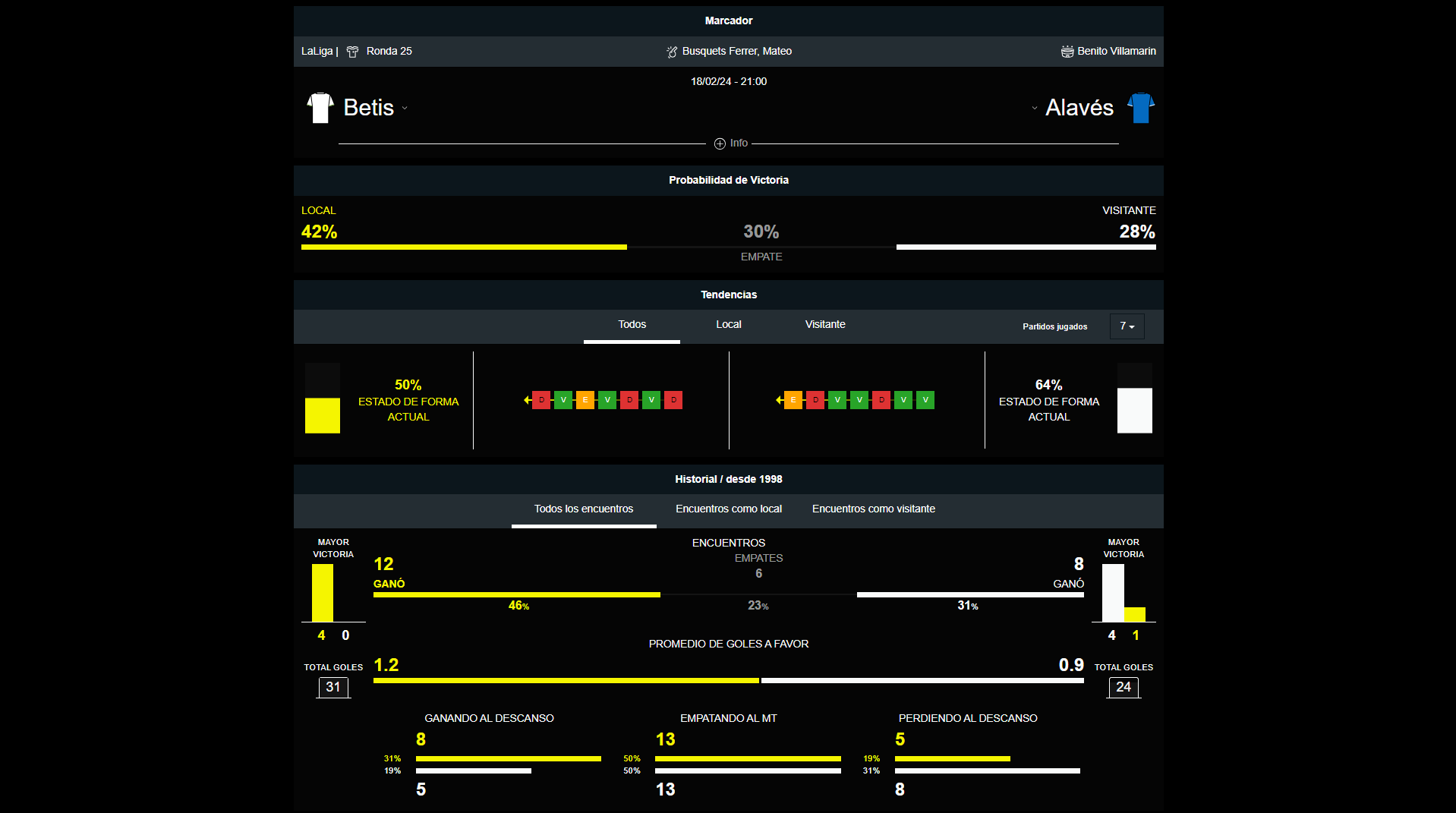Click Benito Villamarin stadium name
Image resolution: width=1456 pixels, height=813 pixels.
point(1117,52)
